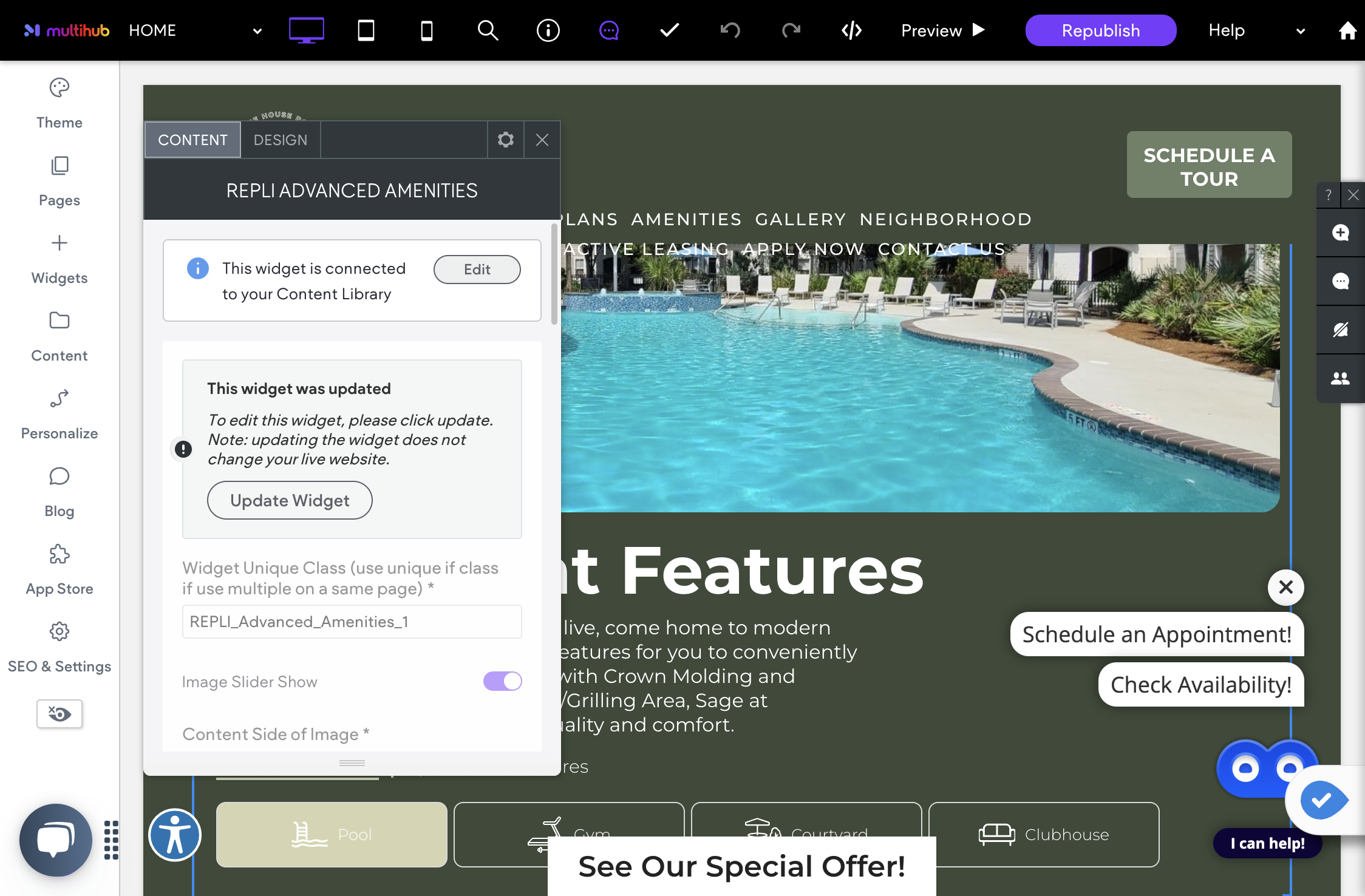Expand HOME page selector dropdown

click(257, 31)
